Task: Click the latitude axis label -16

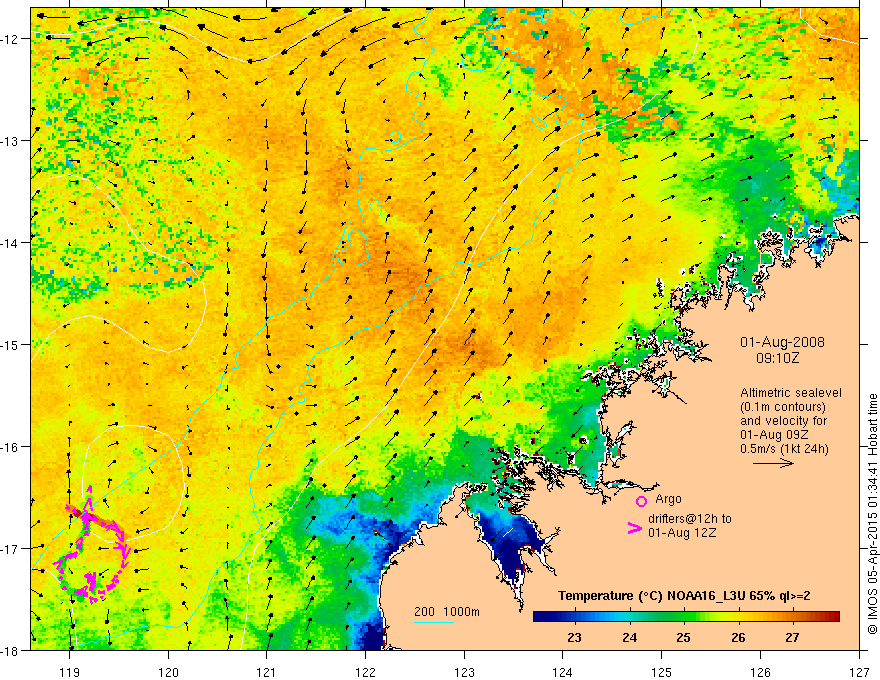Action: [x=11, y=447]
